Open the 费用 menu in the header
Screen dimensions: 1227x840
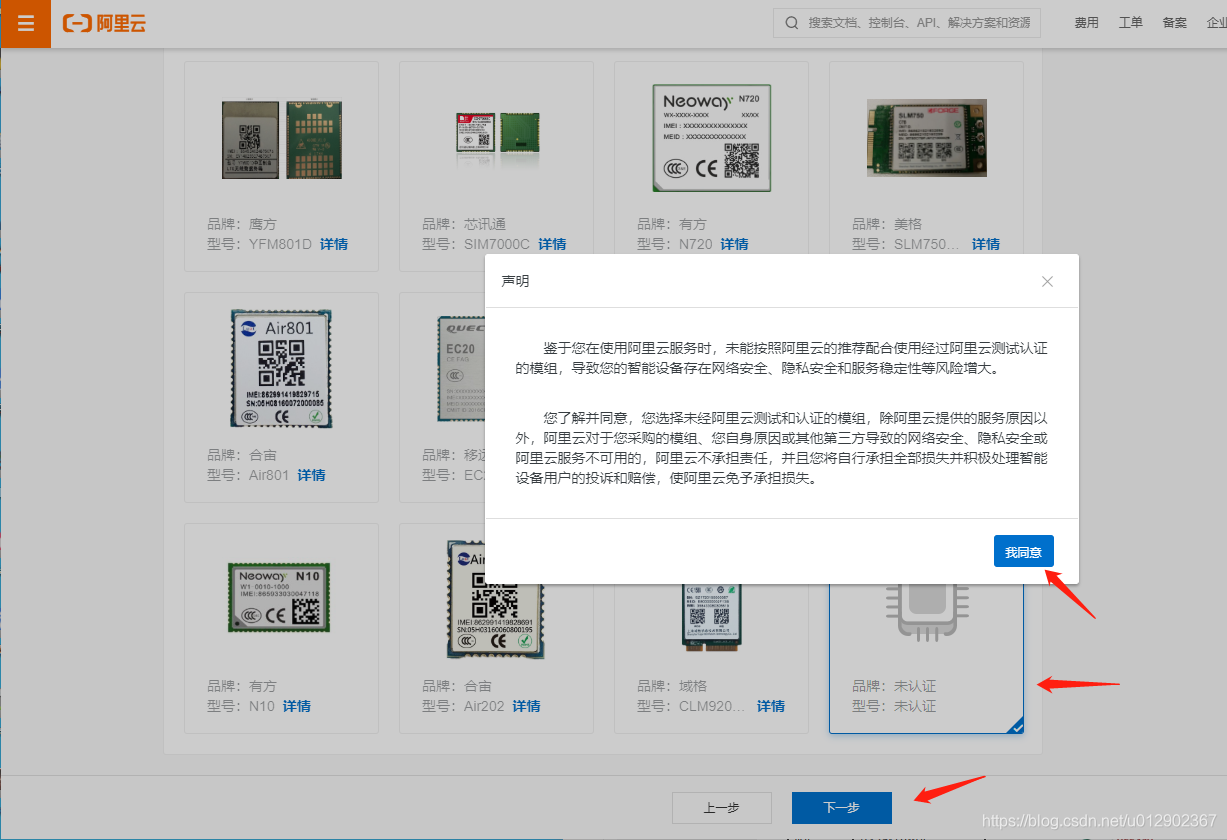pos(1086,23)
